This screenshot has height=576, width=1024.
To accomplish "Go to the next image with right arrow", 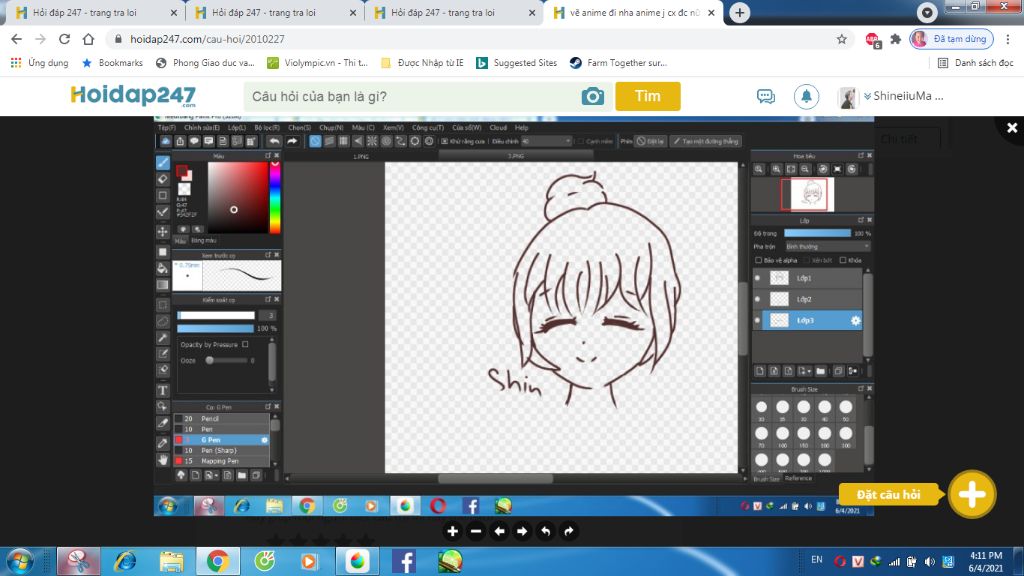I will coord(522,532).
